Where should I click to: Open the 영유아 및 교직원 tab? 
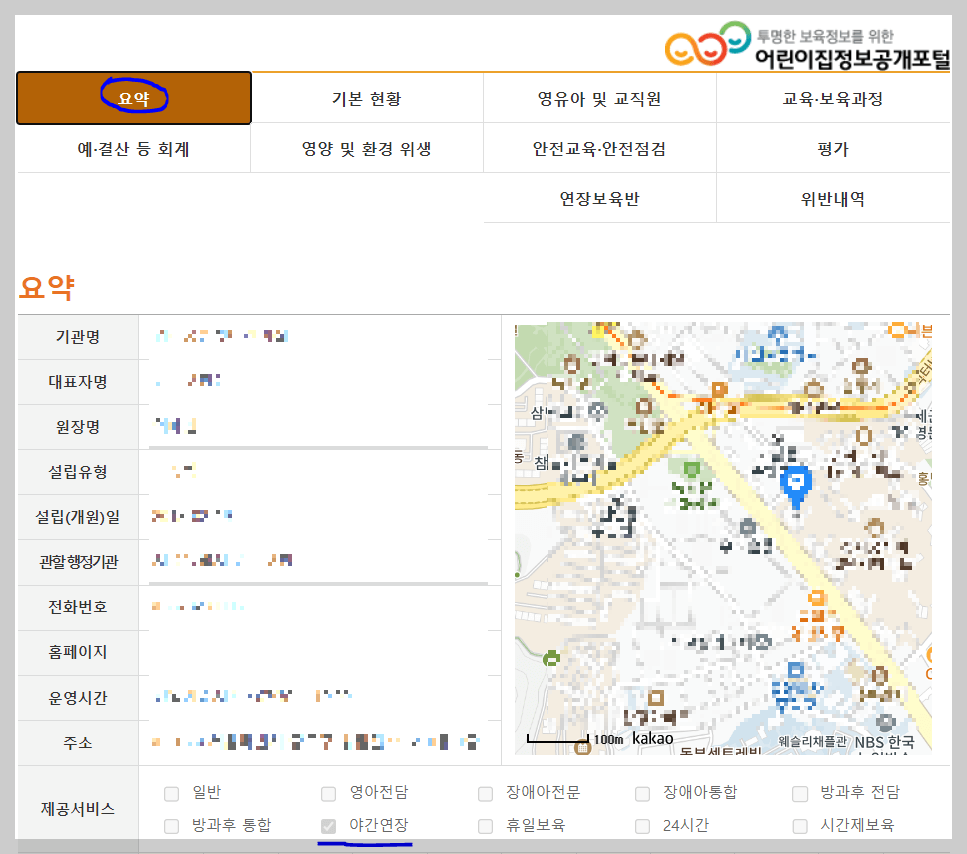click(x=599, y=98)
